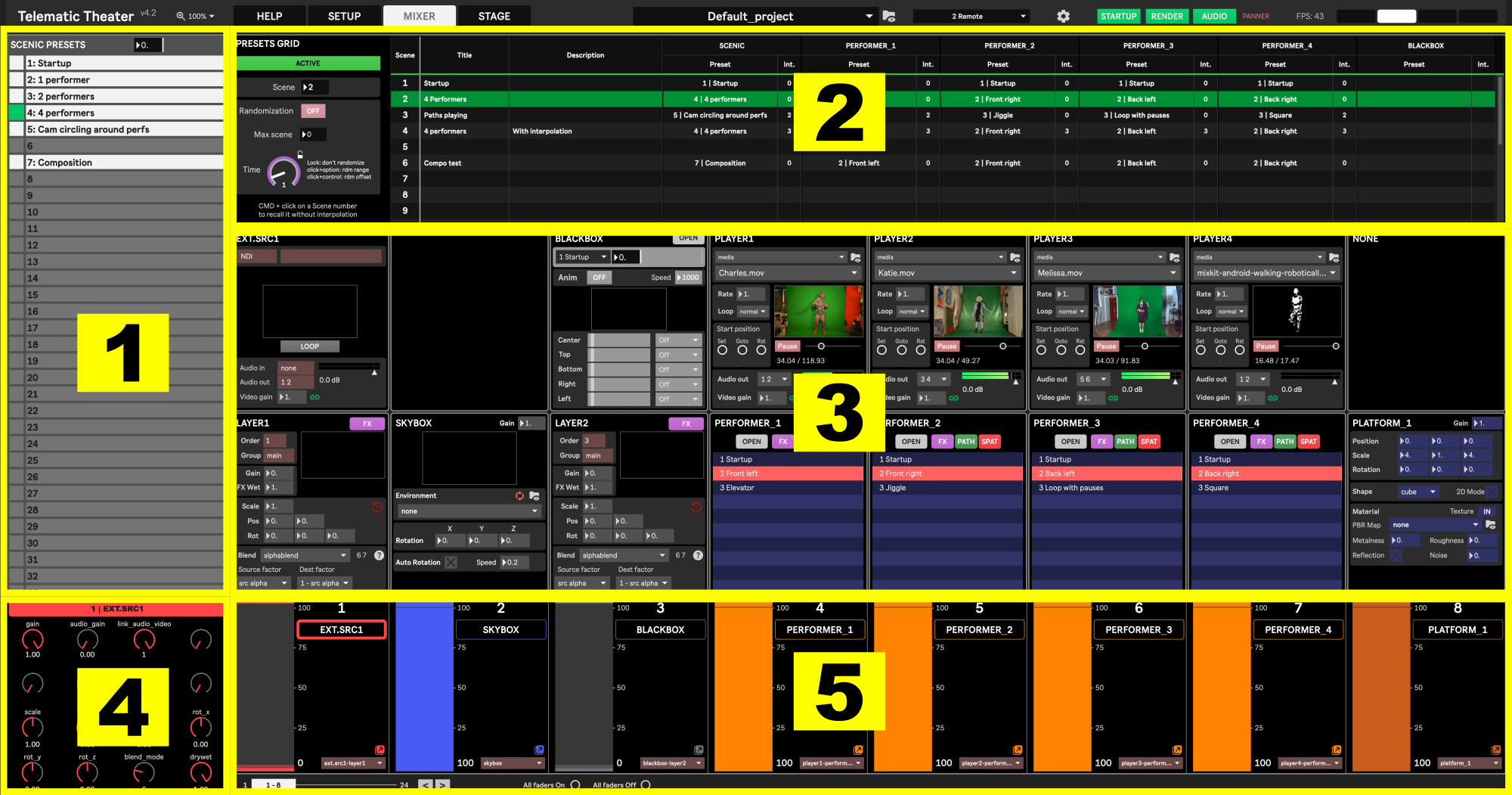
Task: Open the Katie.mov file dropdown
Action: (x=947, y=273)
